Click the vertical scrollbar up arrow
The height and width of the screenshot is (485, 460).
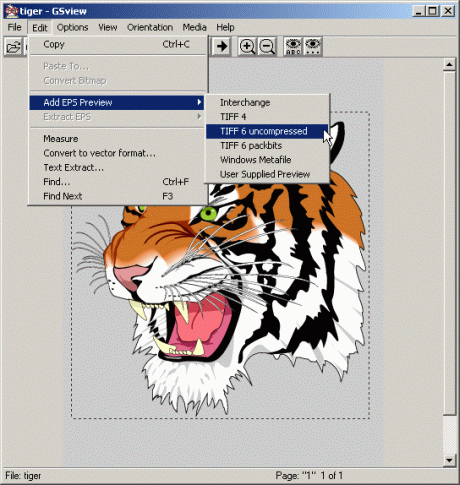click(449, 64)
